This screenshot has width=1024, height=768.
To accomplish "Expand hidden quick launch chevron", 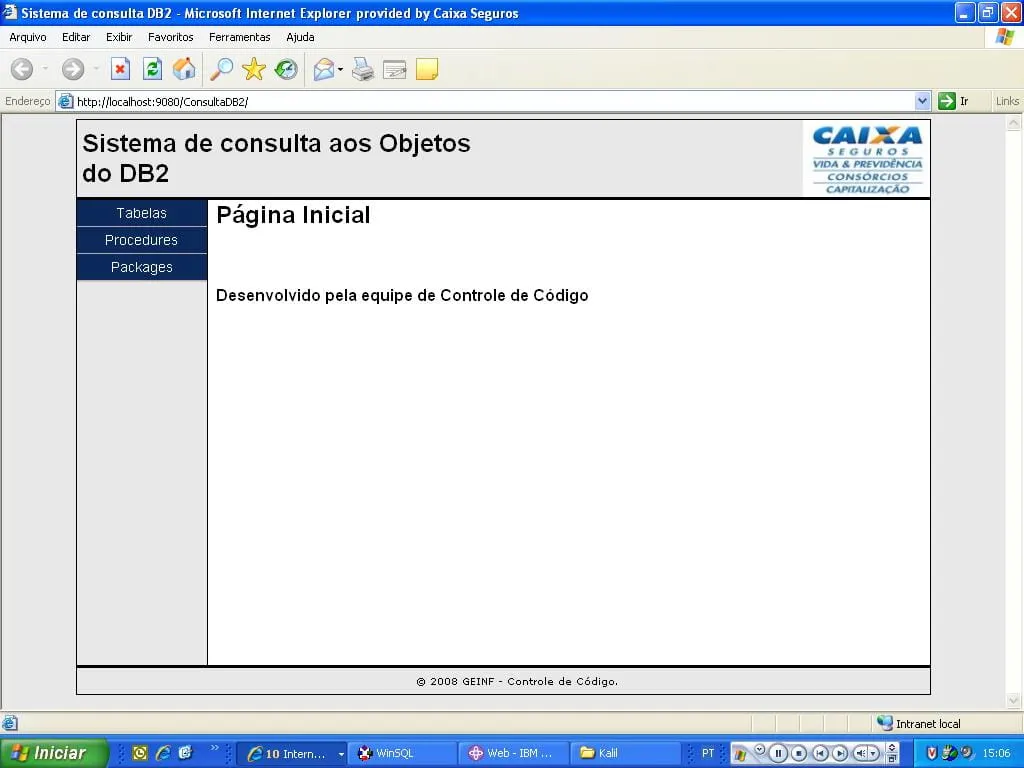I will click(214, 748).
